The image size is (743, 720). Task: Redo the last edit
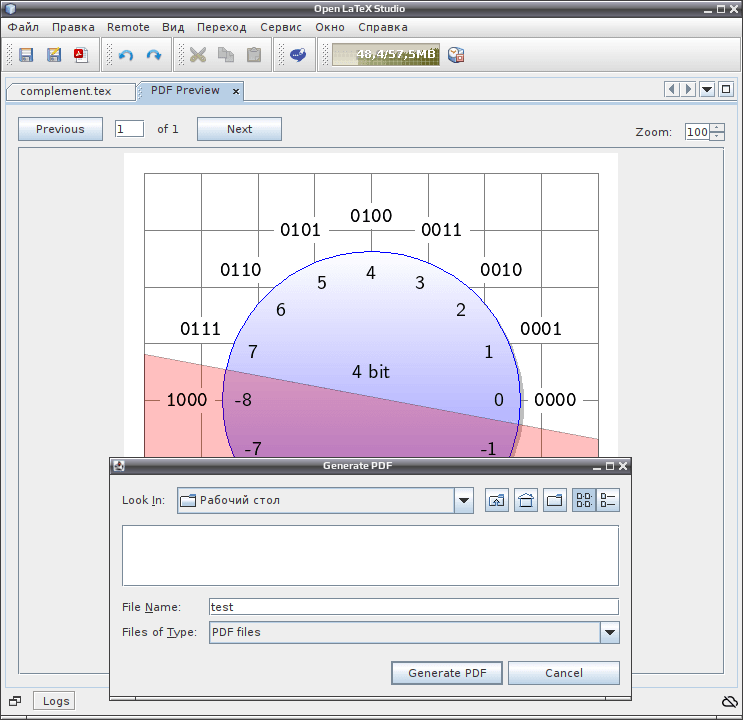[154, 55]
